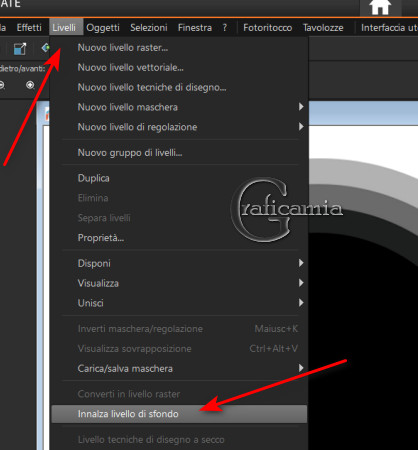418x450 pixels.
Task: Open the Tavolozze menu
Action: (323, 27)
